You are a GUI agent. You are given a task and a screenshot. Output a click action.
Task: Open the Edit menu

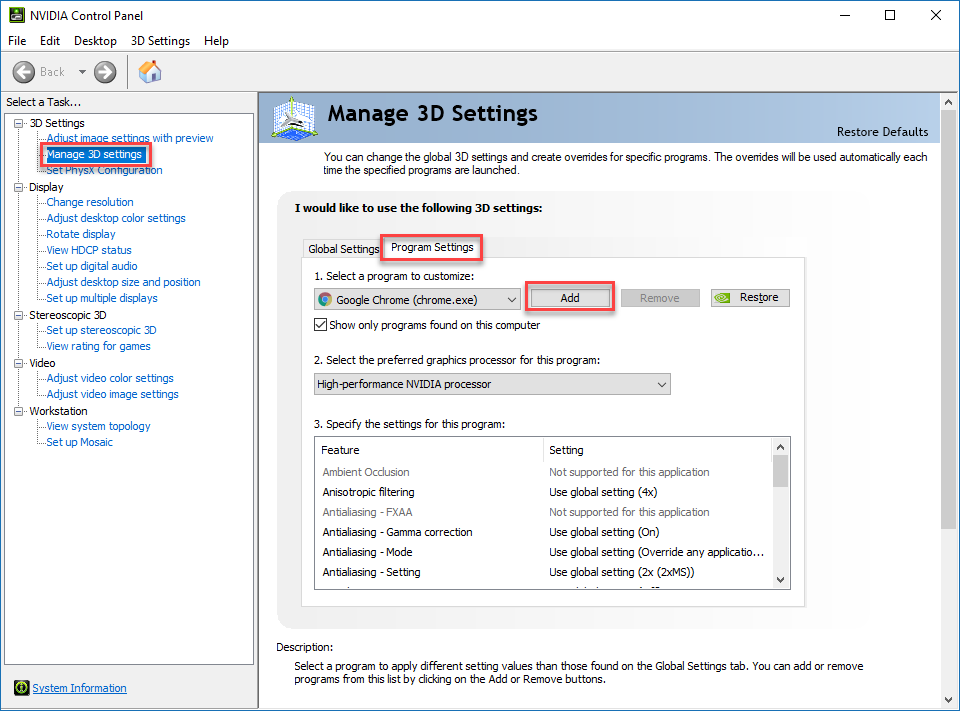(50, 41)
